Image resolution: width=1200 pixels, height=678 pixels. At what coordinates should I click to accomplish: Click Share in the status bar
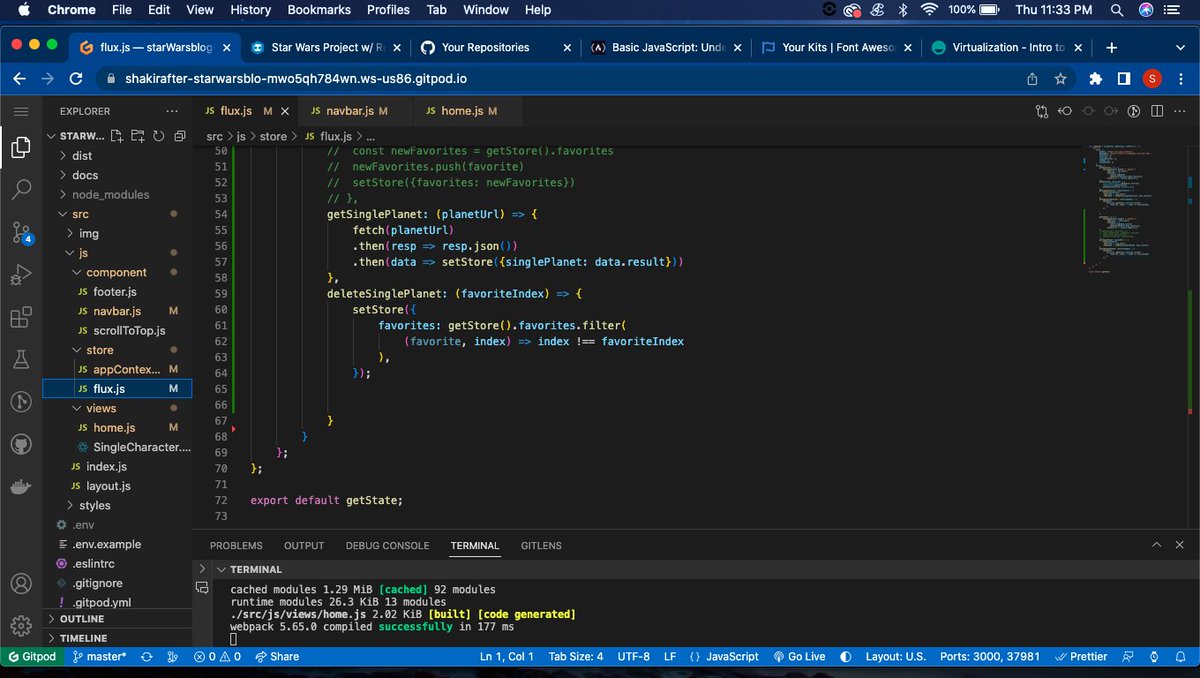click(x=277, y=657)
